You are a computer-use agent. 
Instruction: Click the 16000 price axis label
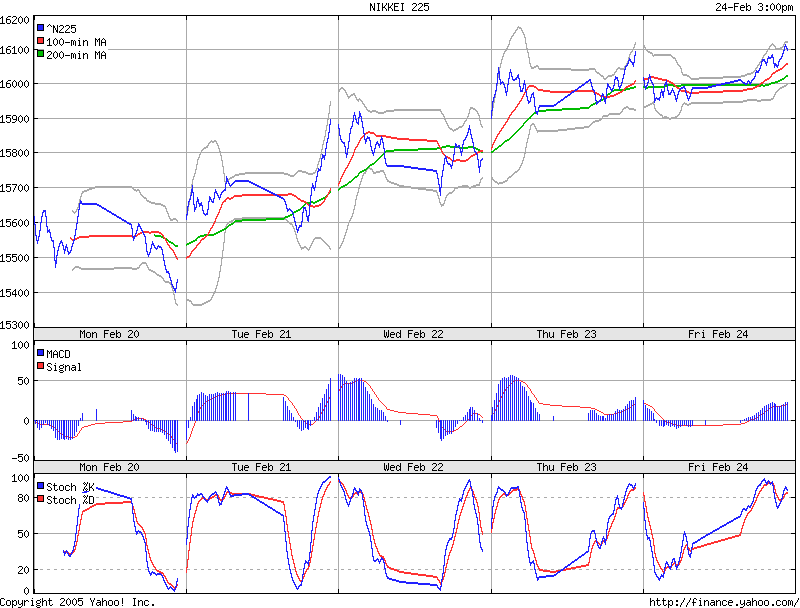pyautogui.click(x=14, y=84)
